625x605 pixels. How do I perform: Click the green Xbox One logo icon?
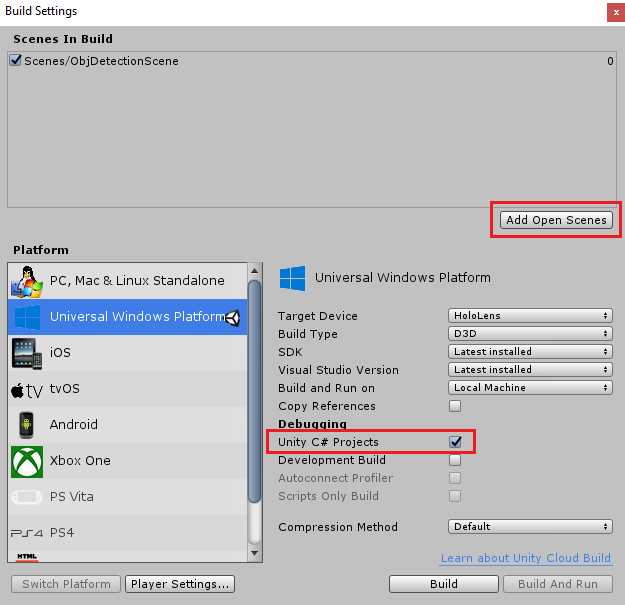coord(27,462)
